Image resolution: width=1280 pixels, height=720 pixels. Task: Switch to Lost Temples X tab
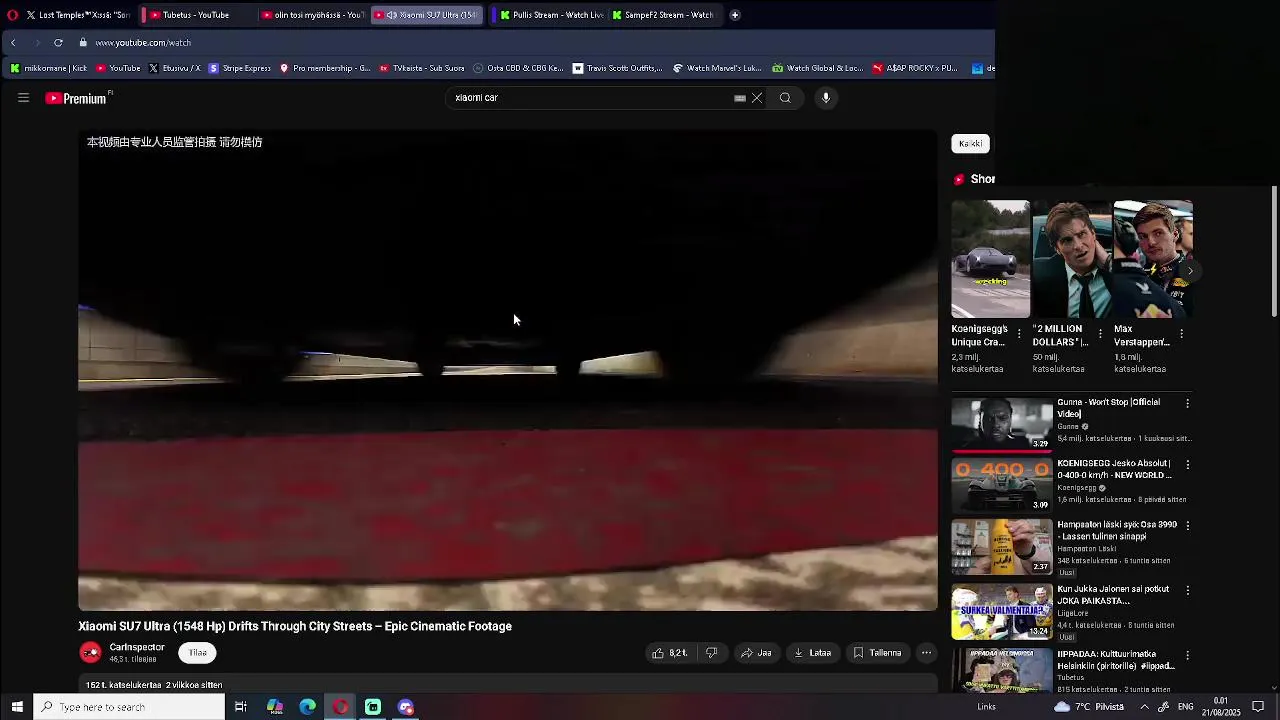tap(78, 15)
